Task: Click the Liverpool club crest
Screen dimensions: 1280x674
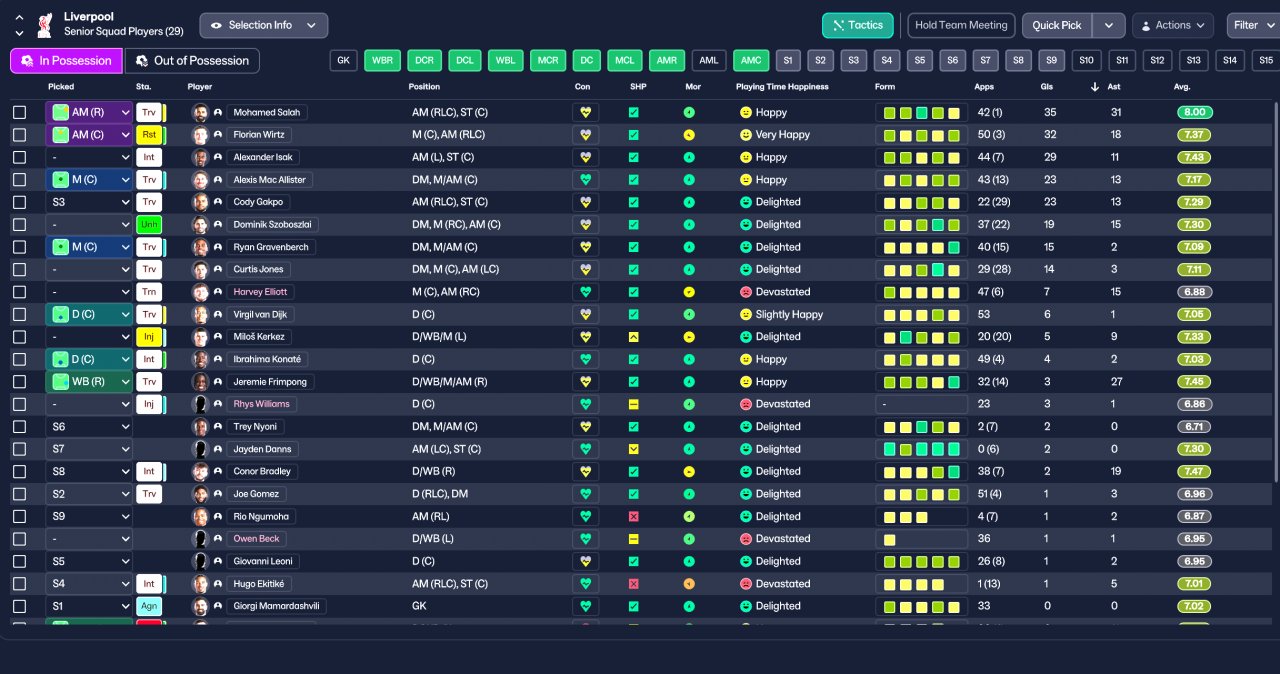Action: (x=45, y=25)
